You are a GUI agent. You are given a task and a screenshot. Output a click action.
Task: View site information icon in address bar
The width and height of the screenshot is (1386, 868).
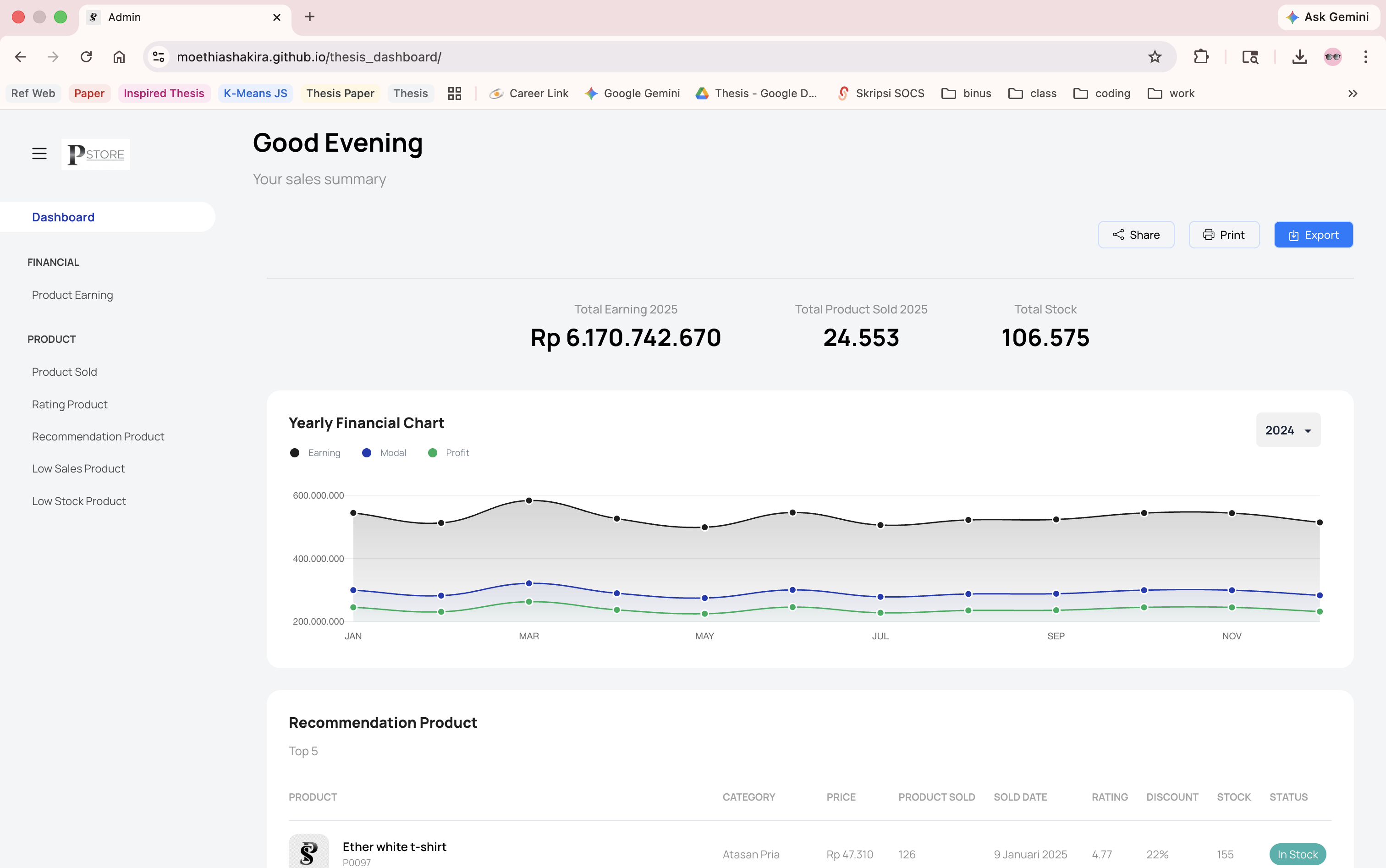159,57
